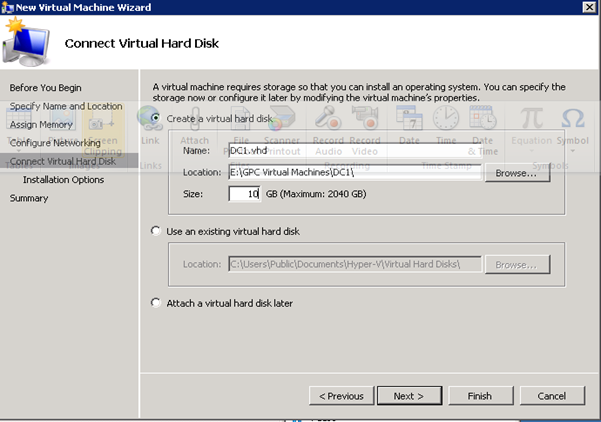Image resolution: width=601 pixels, height=422 pixels.
Task: Select 'Use an existing virtual hard disk' option
Action: pos(155,231)
